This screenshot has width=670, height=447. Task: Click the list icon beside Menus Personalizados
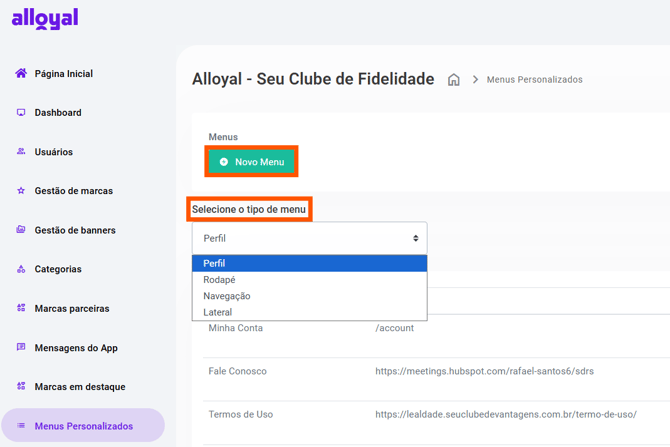pos(21,426)
